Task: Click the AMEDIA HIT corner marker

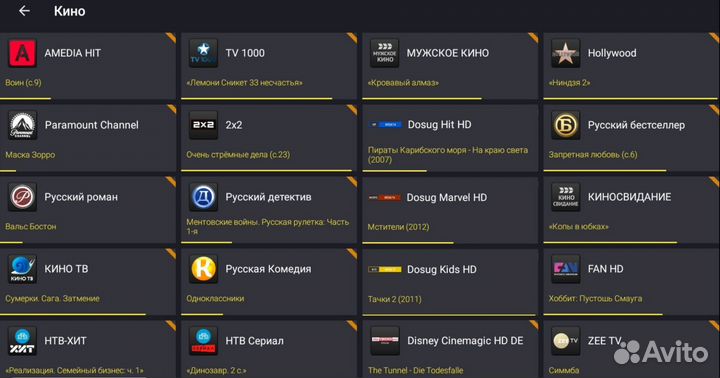Action: [x=171, y=38]
